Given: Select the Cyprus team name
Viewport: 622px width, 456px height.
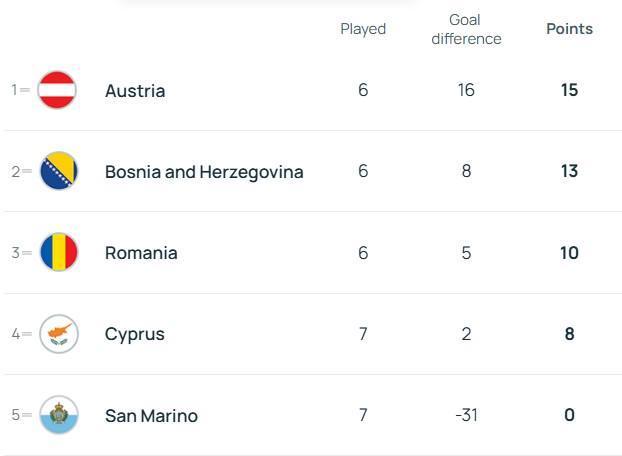Looking at the screenshot, I should pos(135,334).
